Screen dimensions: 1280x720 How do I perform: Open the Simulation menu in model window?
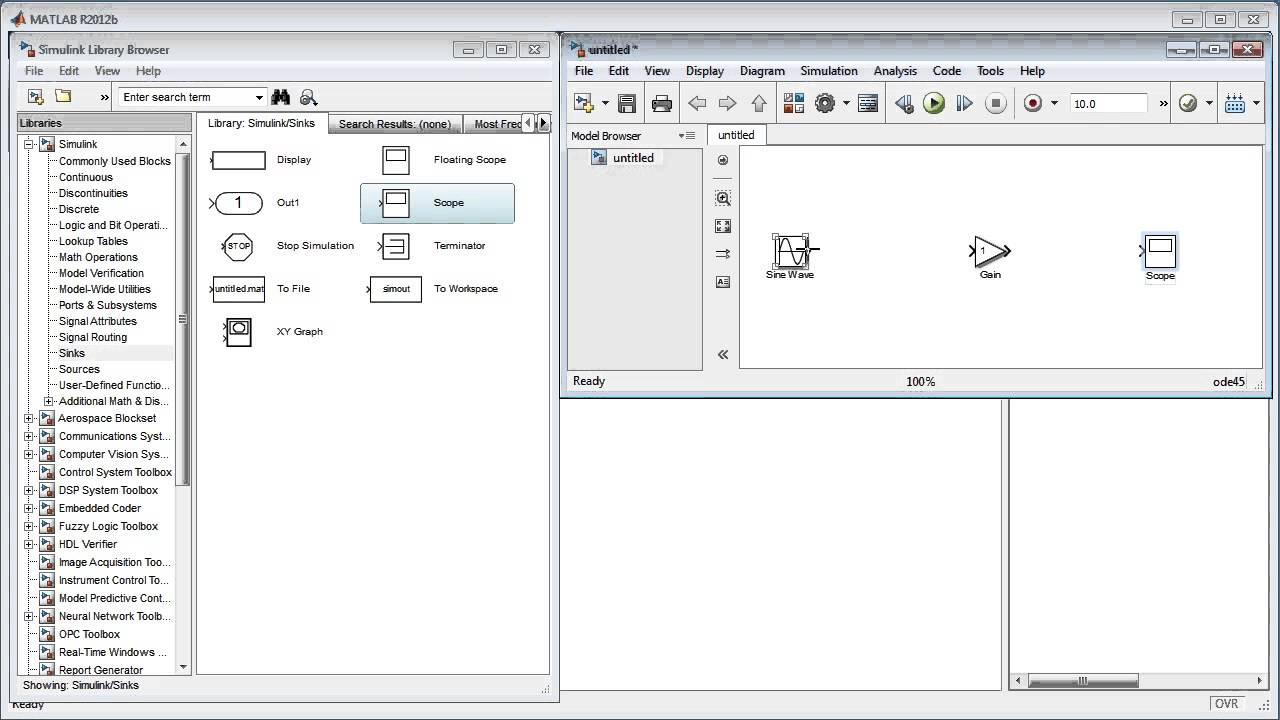point(829,71)
